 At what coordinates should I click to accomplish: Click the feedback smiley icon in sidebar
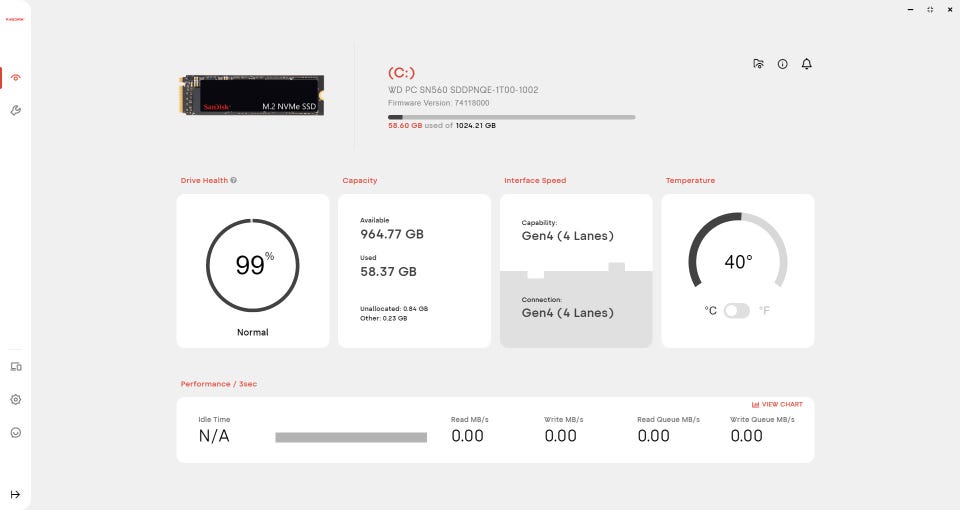coord(16,433)
